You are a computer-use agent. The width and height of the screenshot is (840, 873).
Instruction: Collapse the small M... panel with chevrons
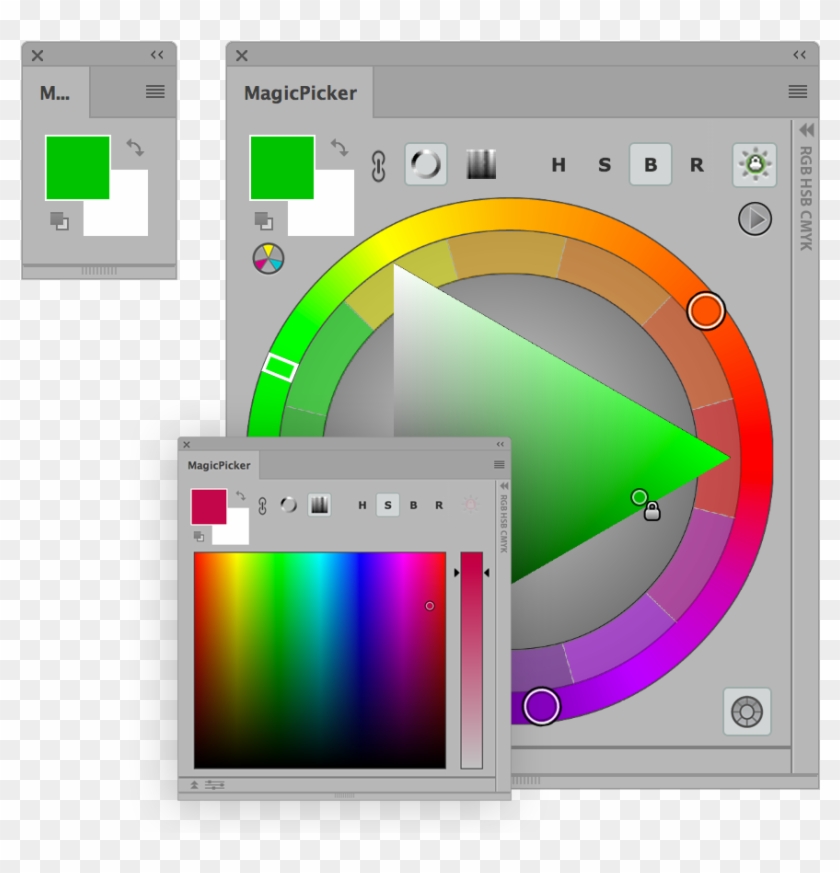[x=157, y=55]
